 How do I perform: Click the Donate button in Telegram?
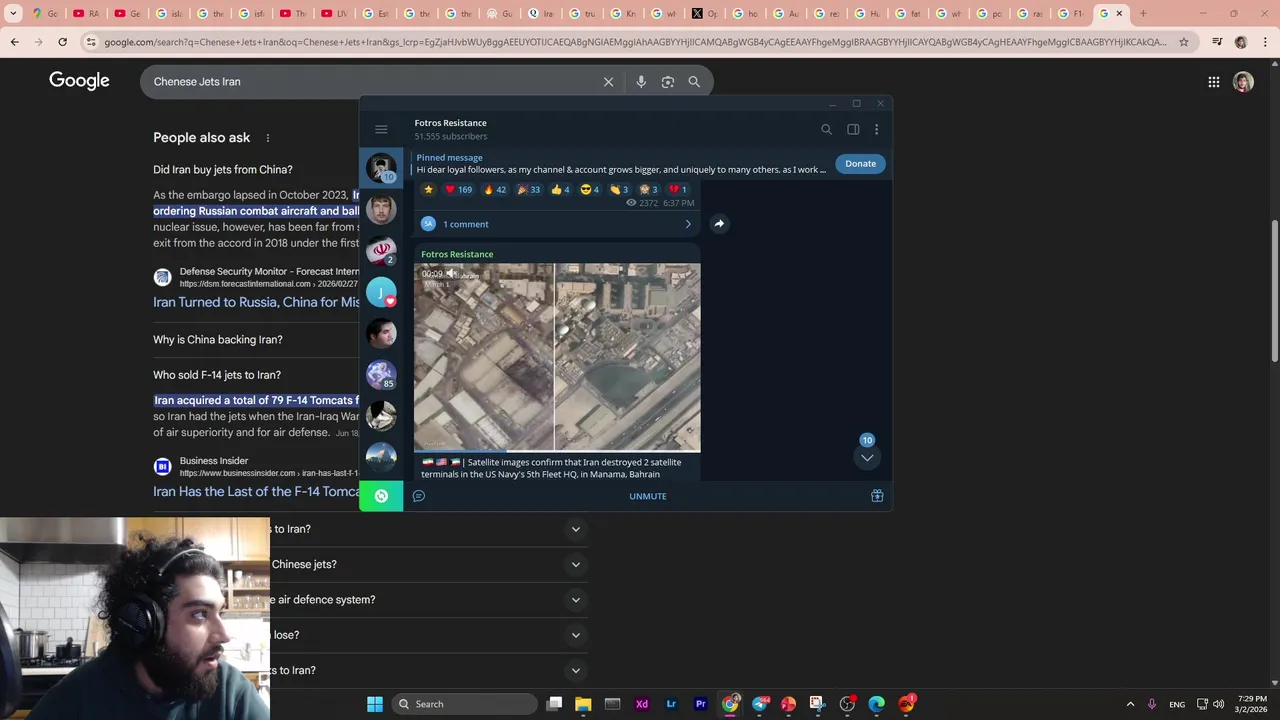coord(860,163)
